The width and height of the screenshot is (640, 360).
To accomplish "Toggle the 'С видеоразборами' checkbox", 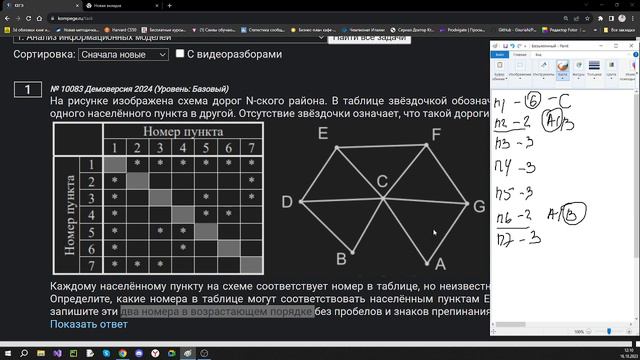I will [x=180, y=53].
